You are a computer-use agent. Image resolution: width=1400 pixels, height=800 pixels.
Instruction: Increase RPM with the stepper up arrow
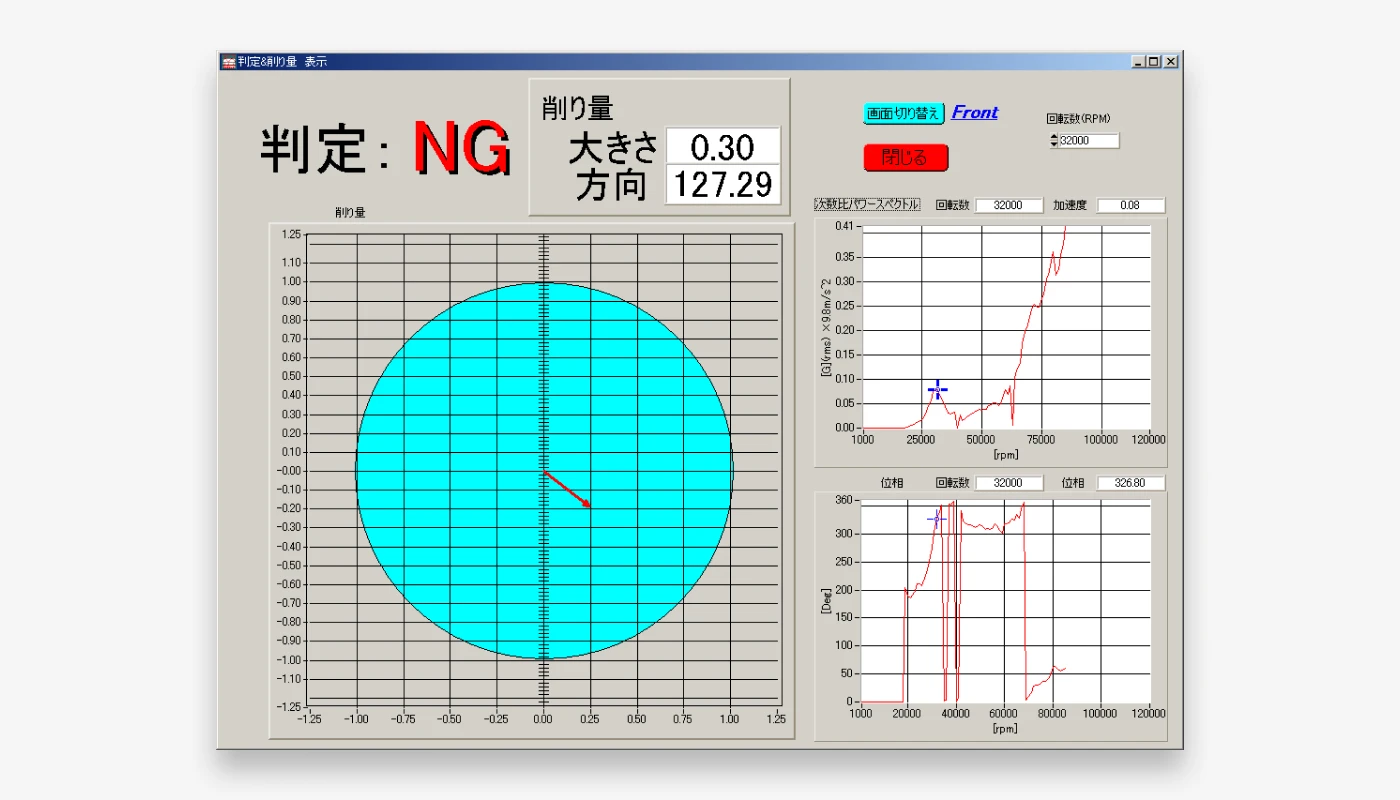pos(1053,138)
